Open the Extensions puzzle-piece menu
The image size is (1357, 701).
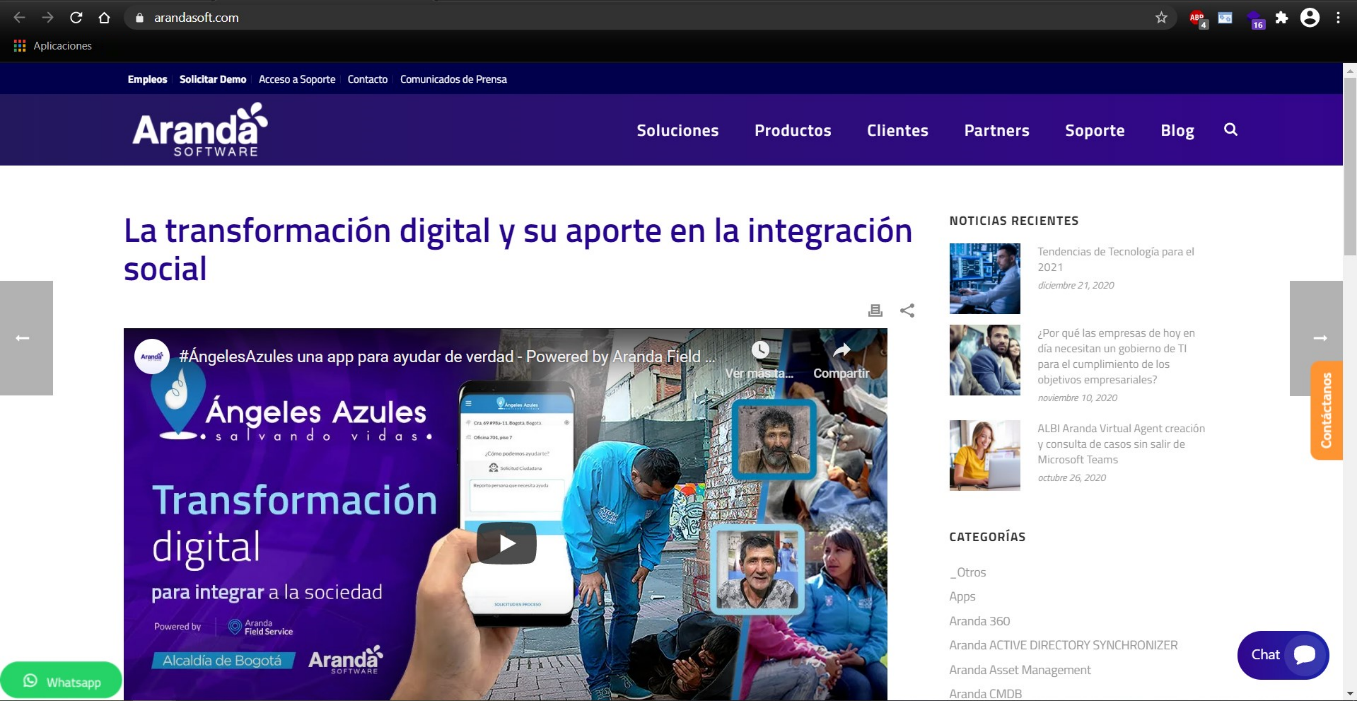(x=1282, y=18)
